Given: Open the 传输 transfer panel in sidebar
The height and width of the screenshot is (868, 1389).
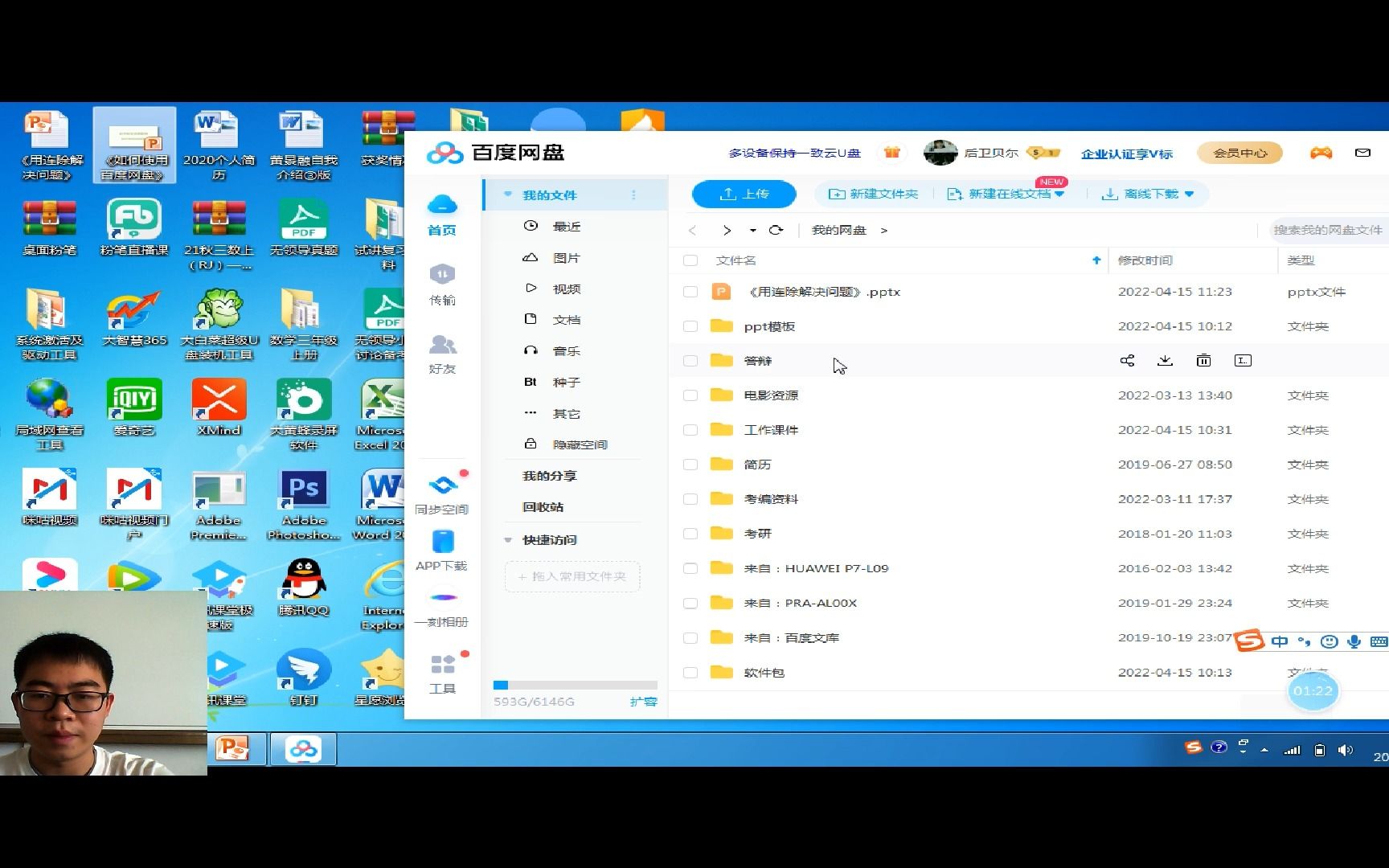Looking at the screenshot, I should tap(442, 285).
